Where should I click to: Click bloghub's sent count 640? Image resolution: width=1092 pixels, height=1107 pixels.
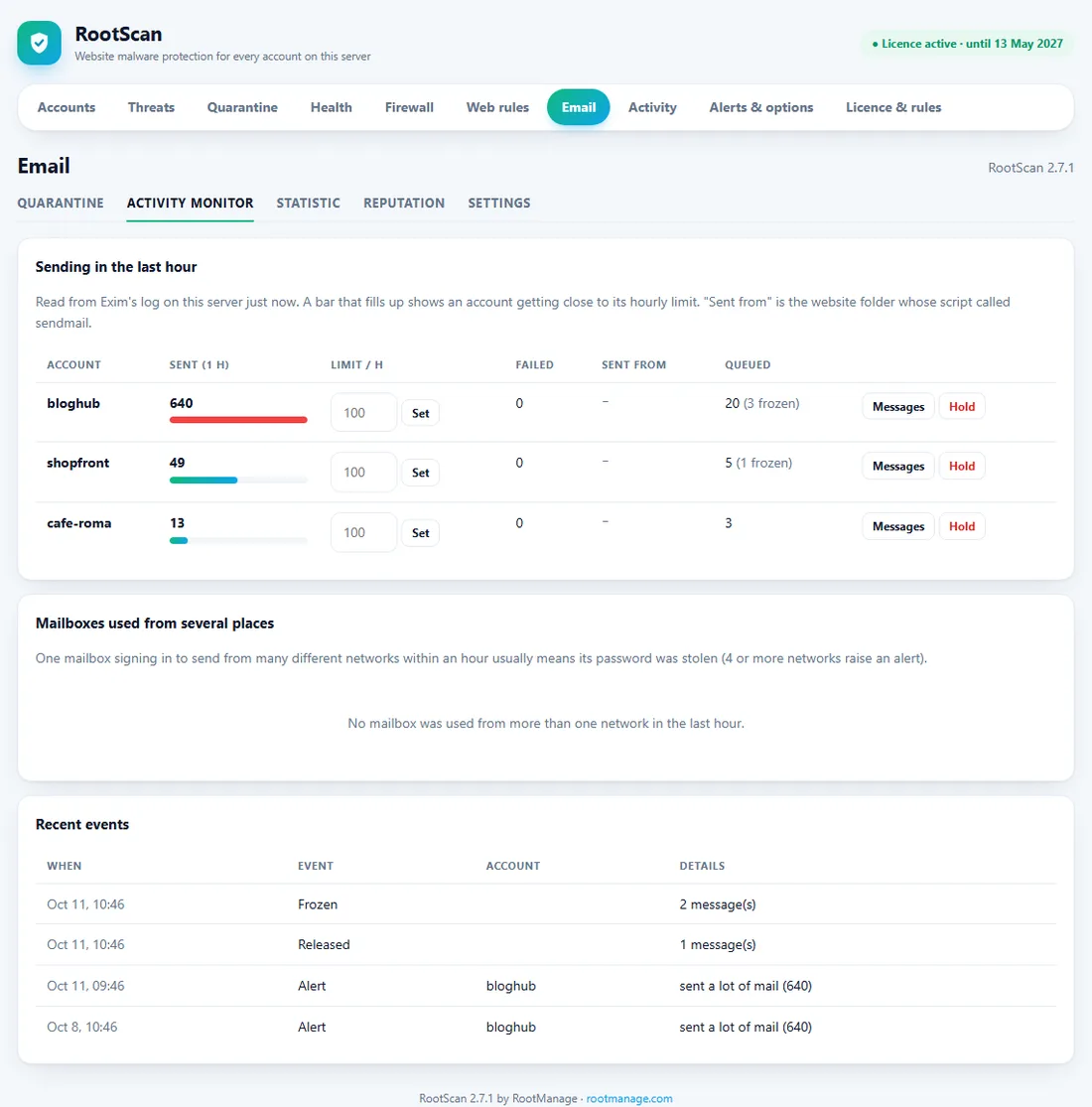(x=182, y=404)
